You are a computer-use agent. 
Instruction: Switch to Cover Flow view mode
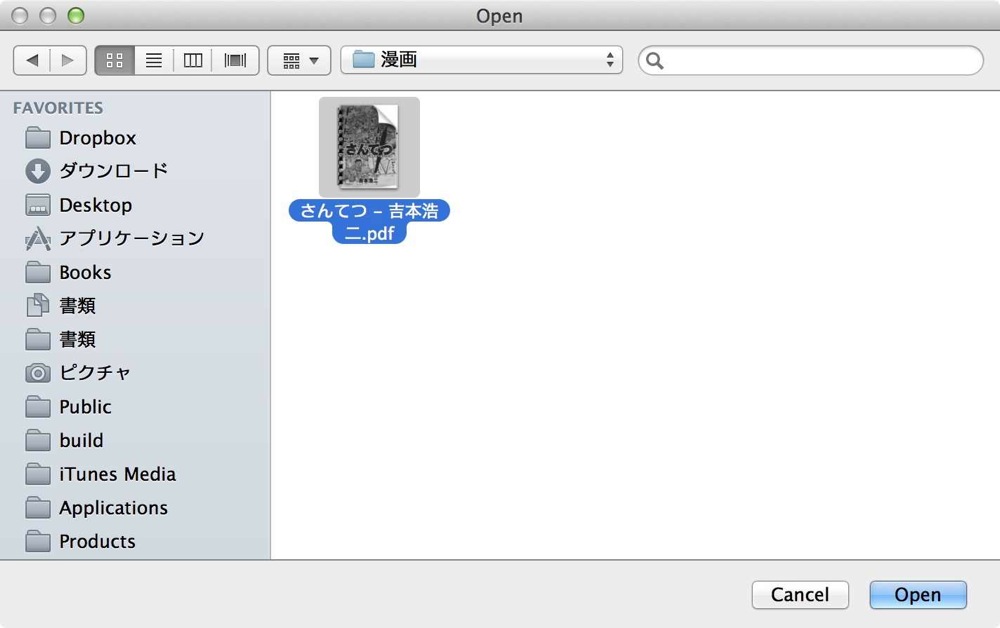click(x=235, y=61)
